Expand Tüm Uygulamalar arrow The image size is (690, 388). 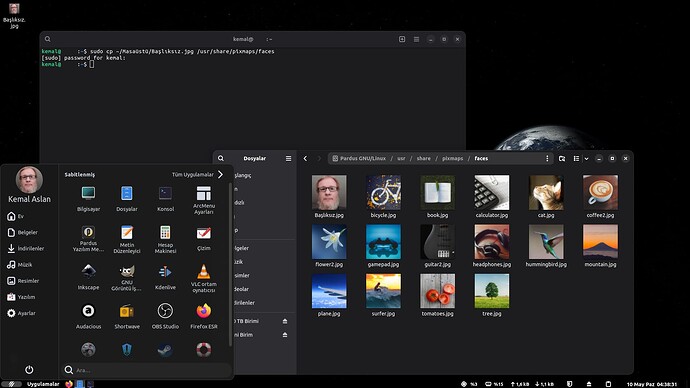(220, 175)
